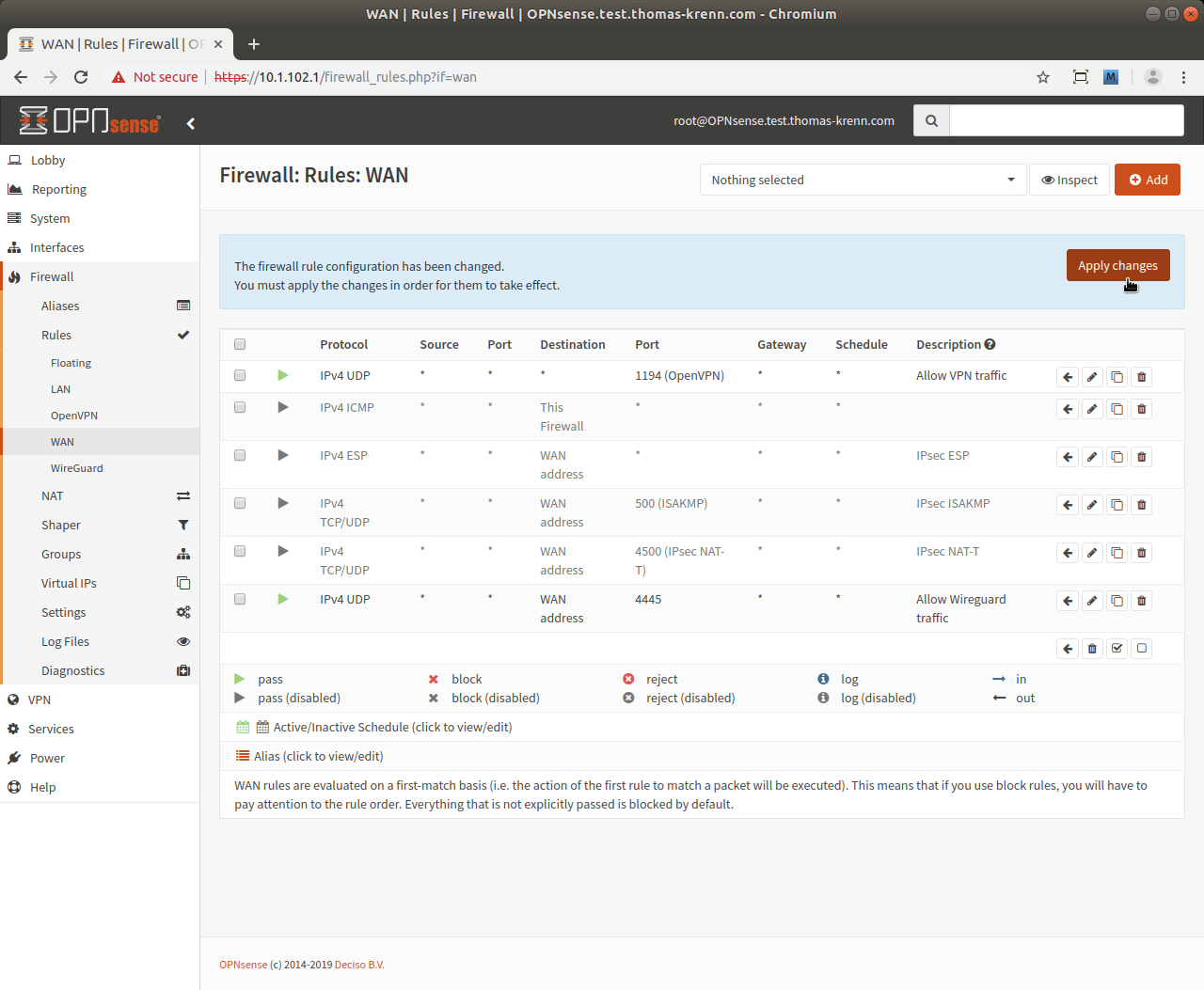
Task: Go to Floating rules in sidebar
Action: (71, 363)
